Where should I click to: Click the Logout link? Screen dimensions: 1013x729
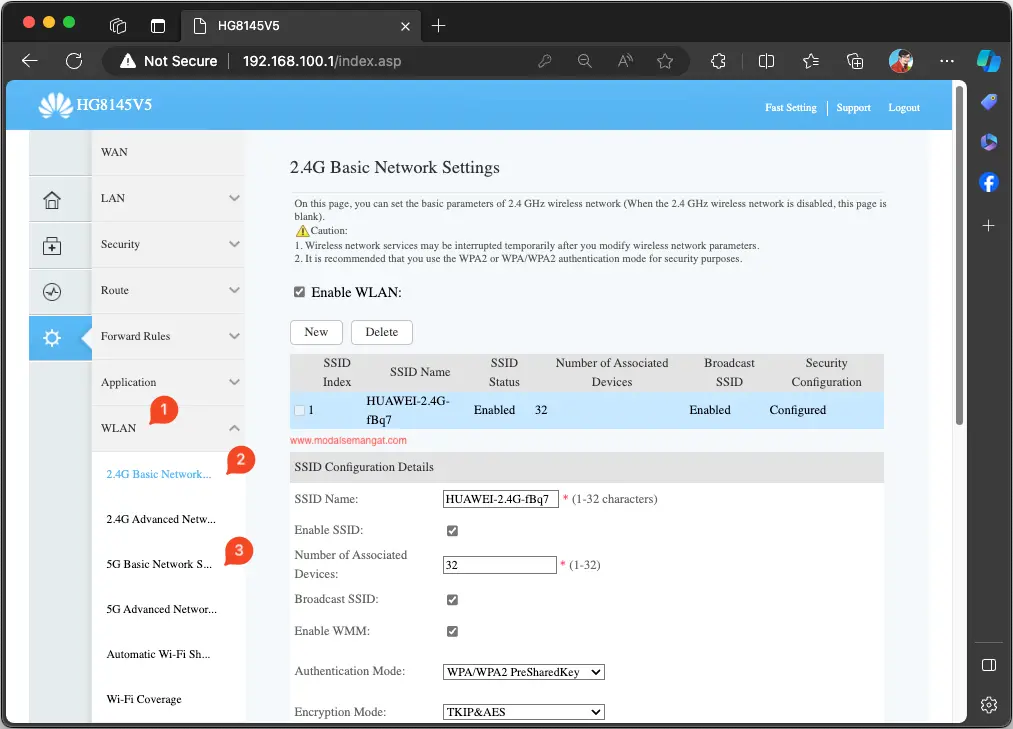click(x=904, y=107)
